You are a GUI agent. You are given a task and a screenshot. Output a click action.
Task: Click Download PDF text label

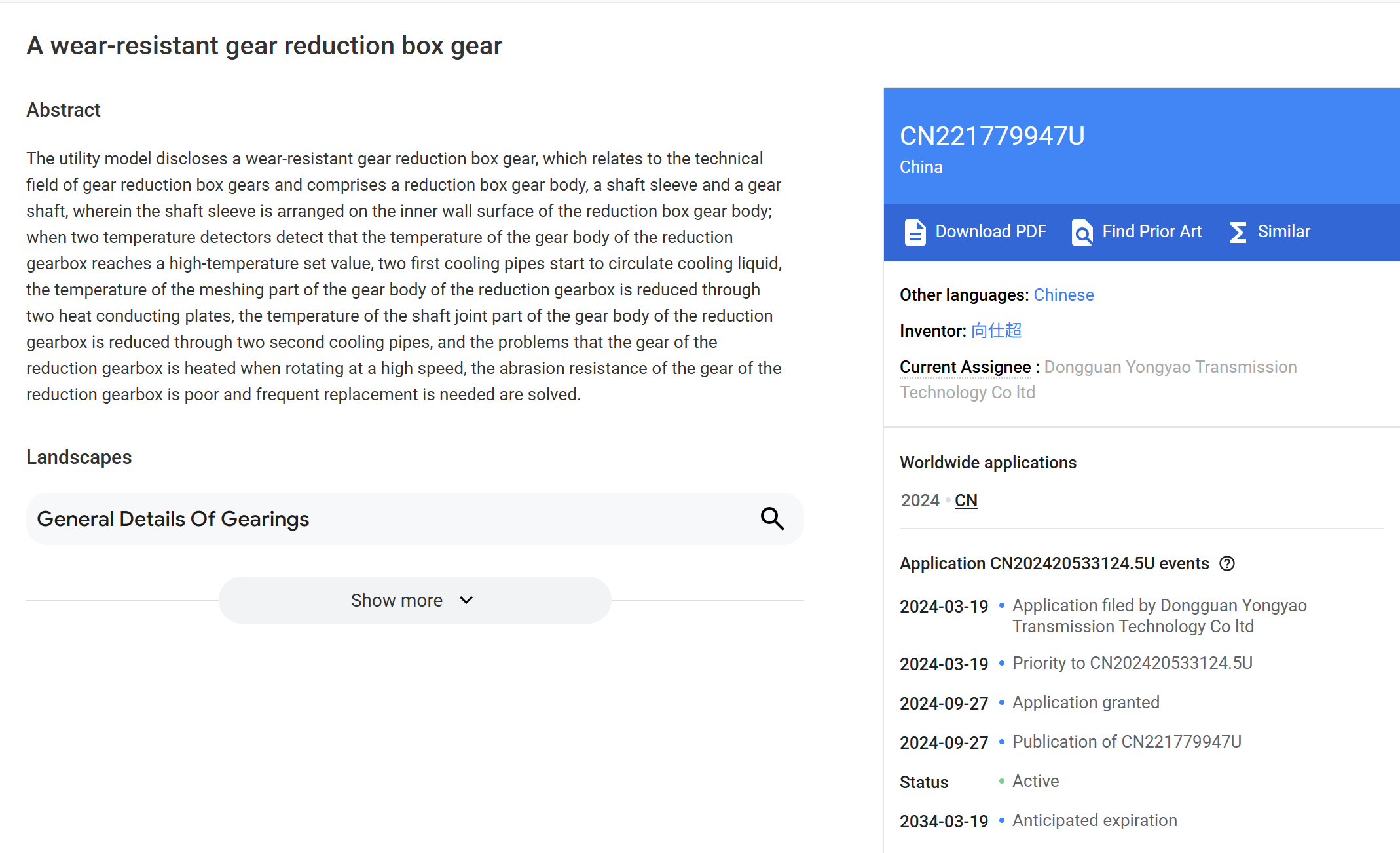[991, 231]
